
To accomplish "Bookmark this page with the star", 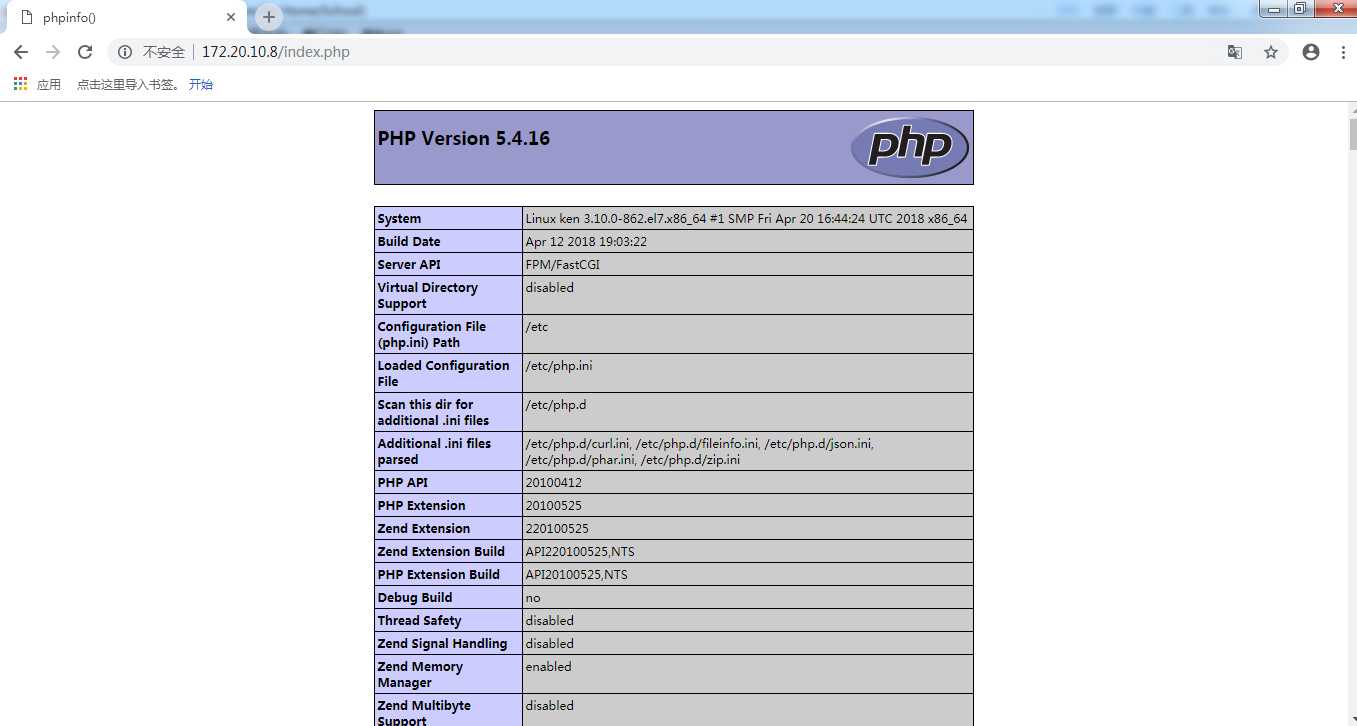I will click(x=1271, y=52).
